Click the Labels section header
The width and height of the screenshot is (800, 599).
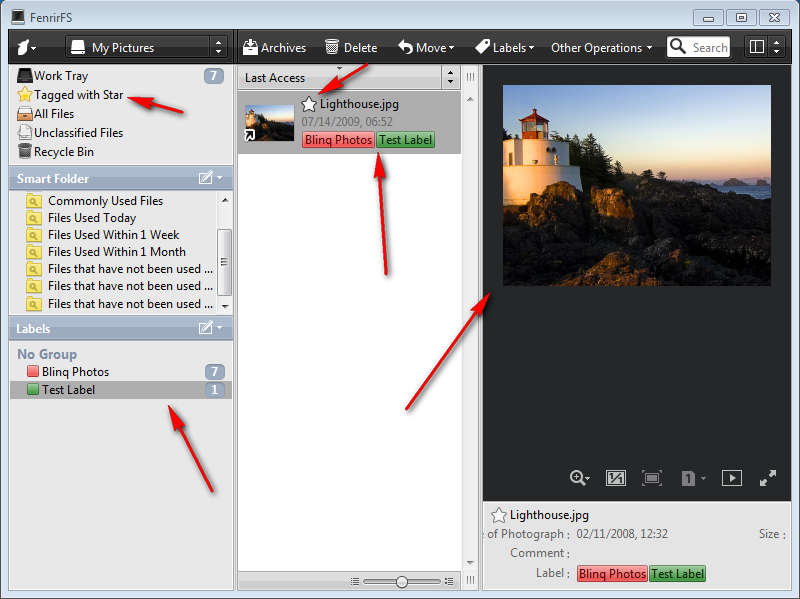pyautogui.click(x=121, y=329)
